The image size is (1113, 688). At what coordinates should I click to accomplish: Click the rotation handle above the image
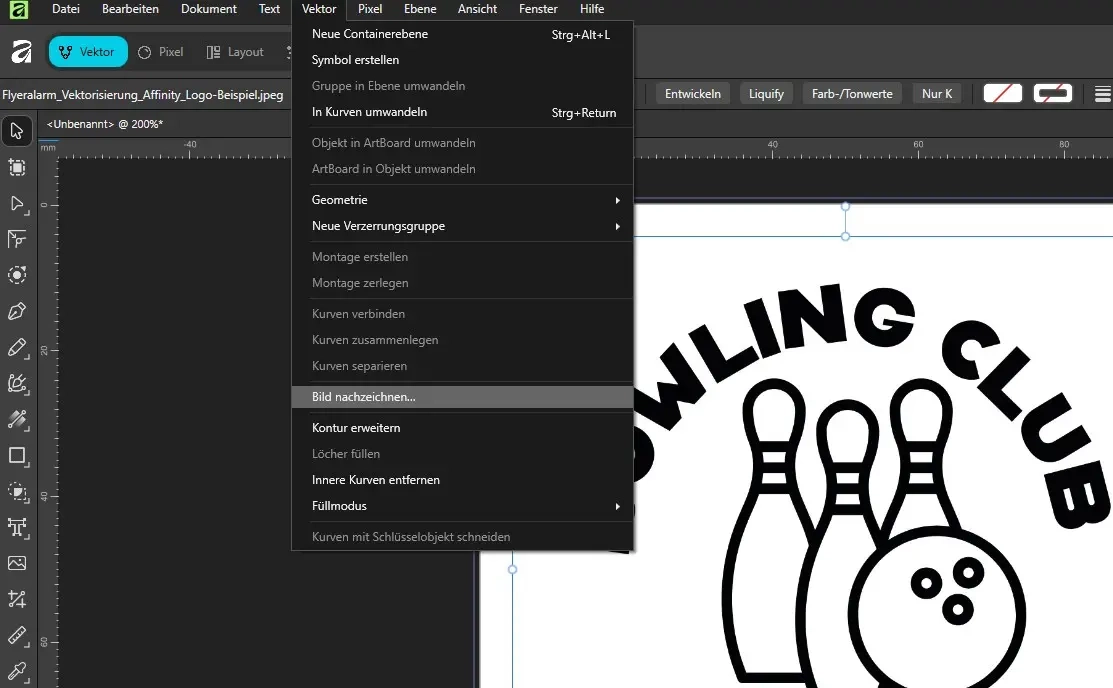845,206
